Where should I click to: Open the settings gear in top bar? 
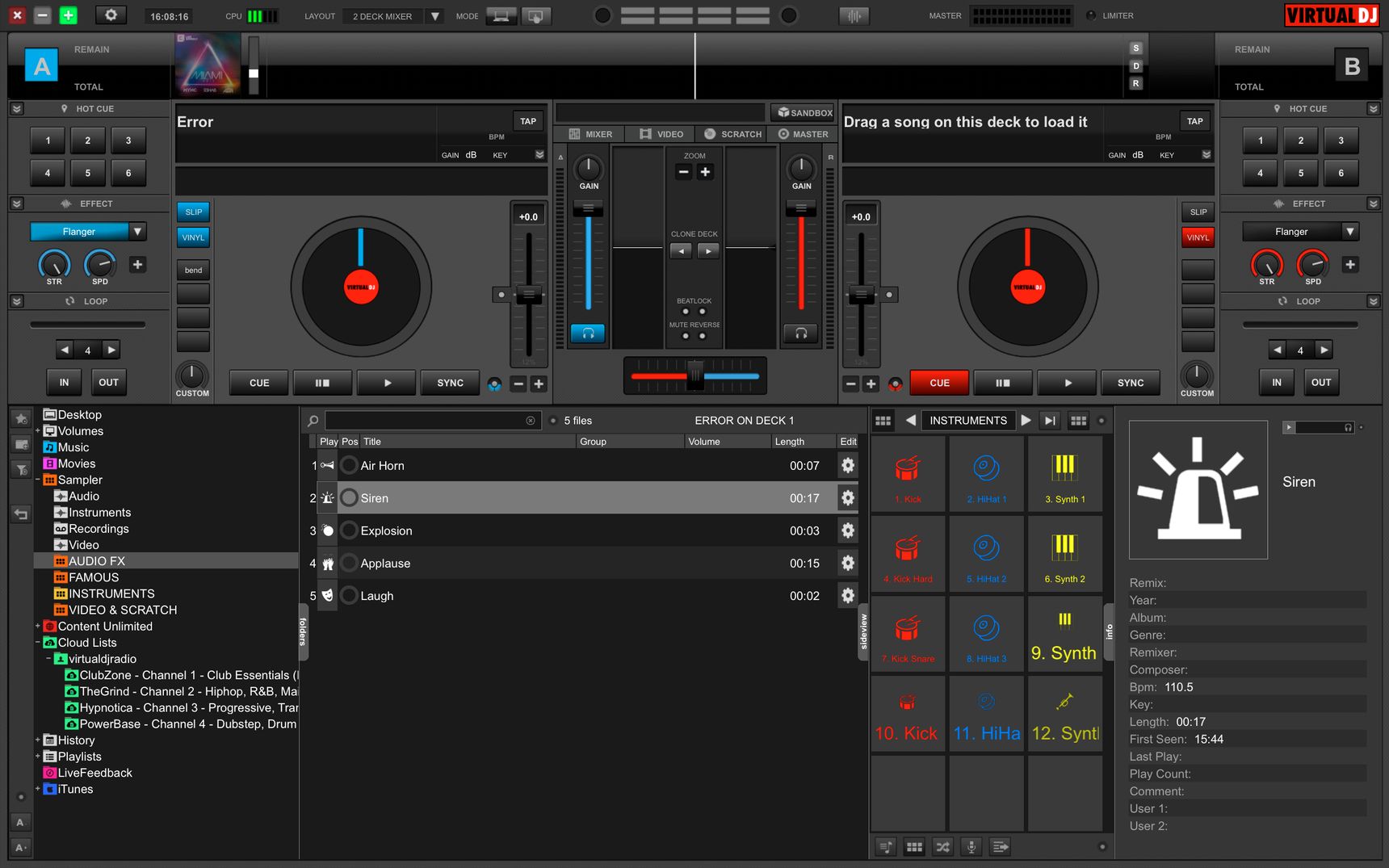pos(111,15)
